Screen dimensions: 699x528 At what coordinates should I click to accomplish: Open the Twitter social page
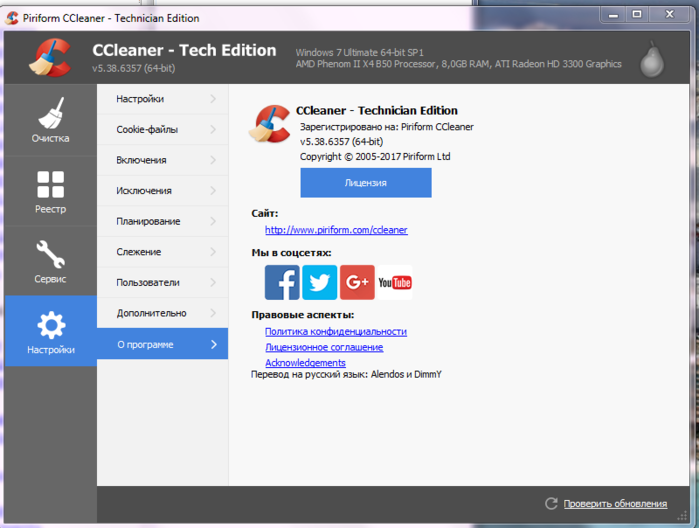click(320, 282)
